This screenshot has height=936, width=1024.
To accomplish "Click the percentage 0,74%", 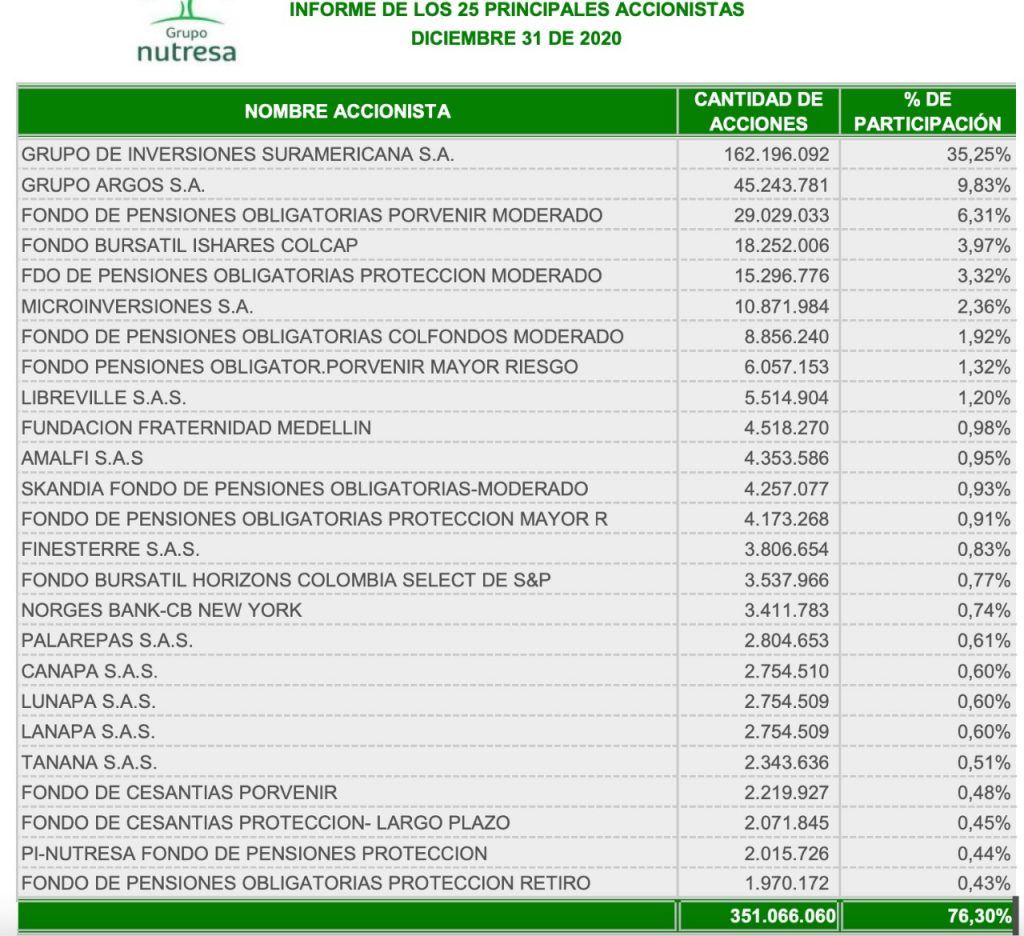I will click(984, 610).
